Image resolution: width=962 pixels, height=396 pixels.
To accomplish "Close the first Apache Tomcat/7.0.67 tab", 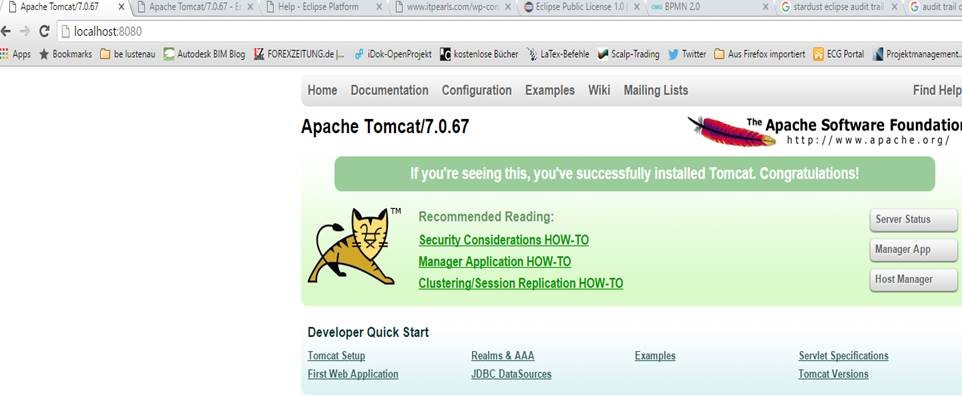I will coord(121,7).
